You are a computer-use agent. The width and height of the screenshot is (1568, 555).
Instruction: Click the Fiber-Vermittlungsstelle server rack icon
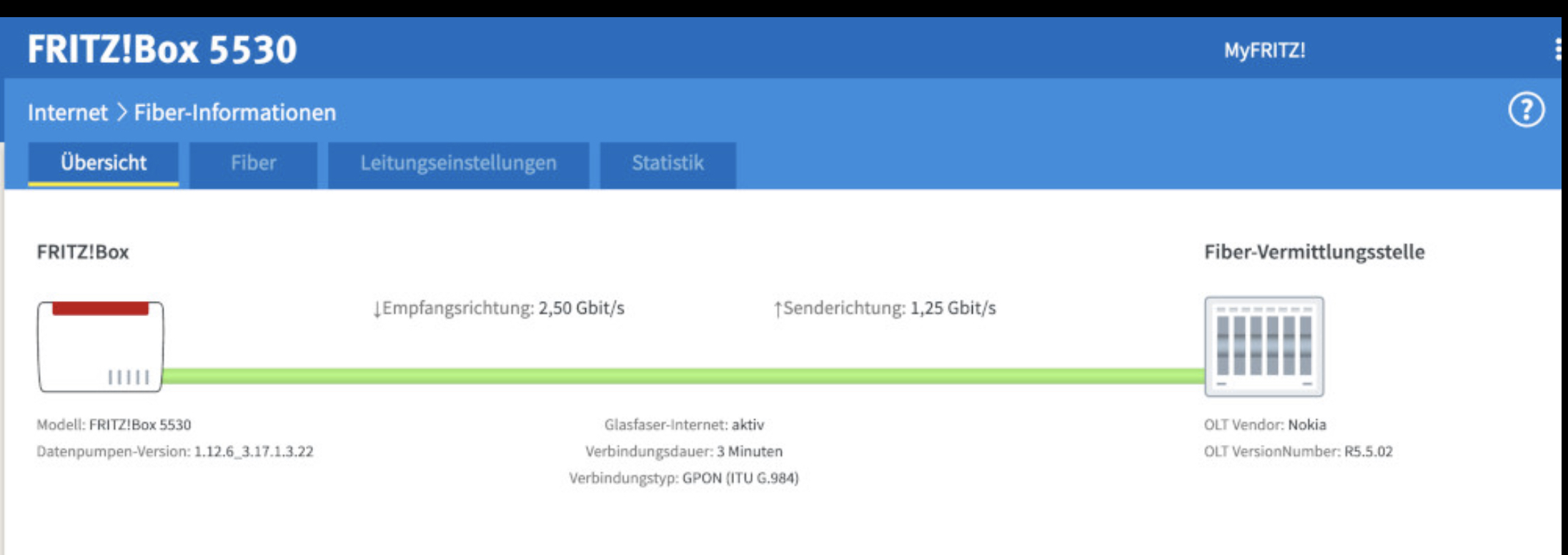click(x=1264, y=346)
